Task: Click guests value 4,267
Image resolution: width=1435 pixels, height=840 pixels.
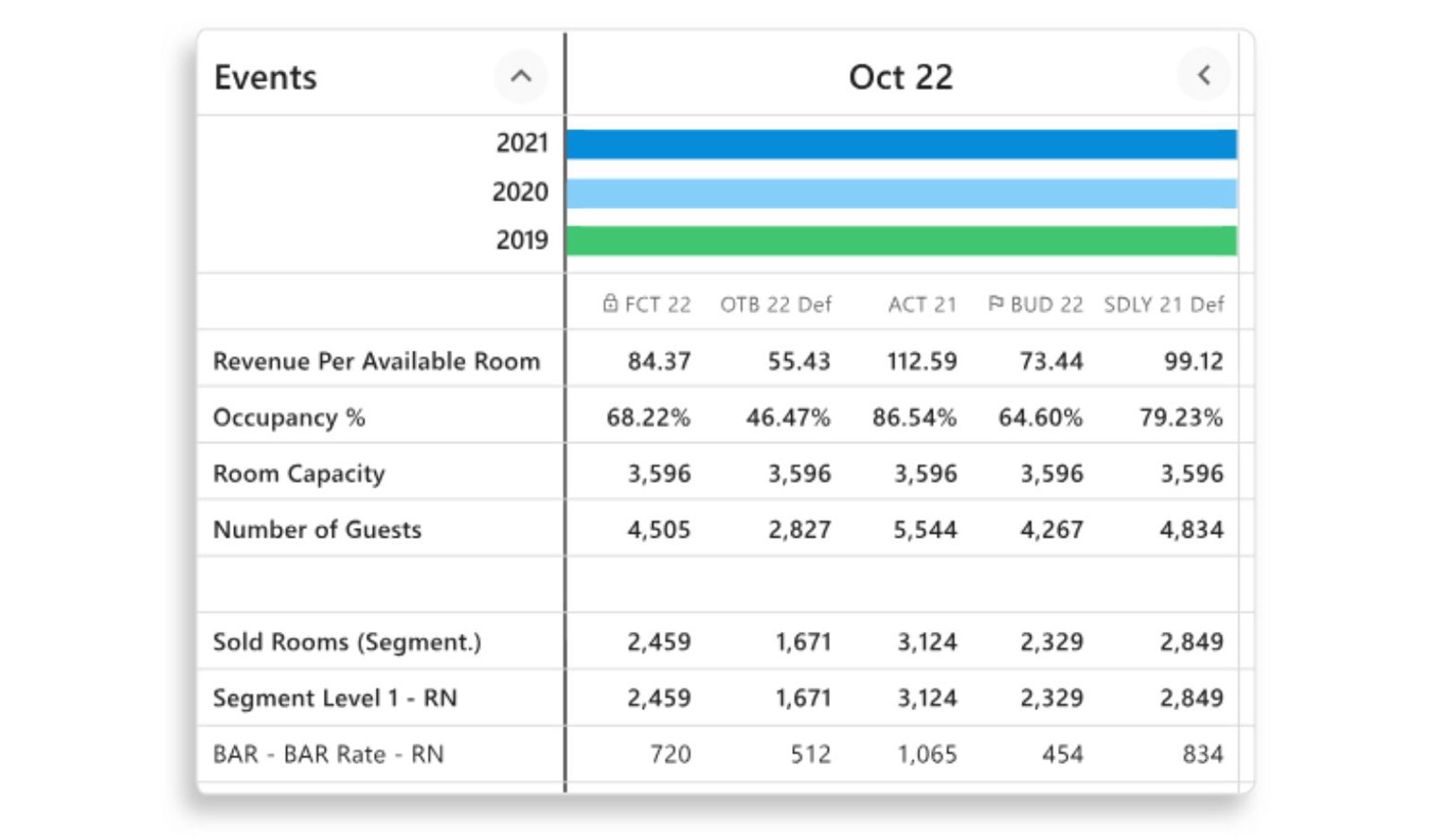Action: (1051, 530)
